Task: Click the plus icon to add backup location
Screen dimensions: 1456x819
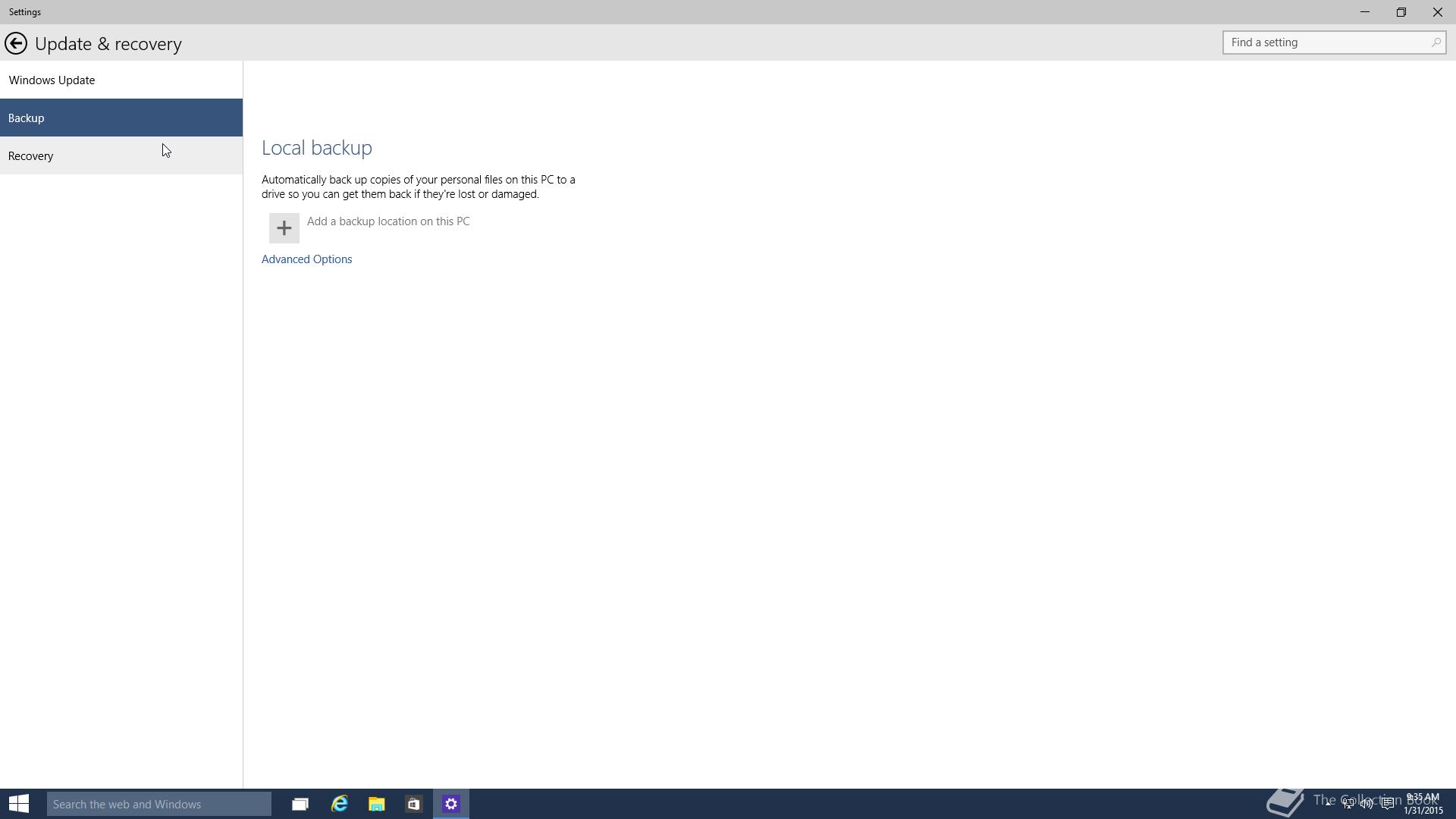Action: (x=283, y=227)
